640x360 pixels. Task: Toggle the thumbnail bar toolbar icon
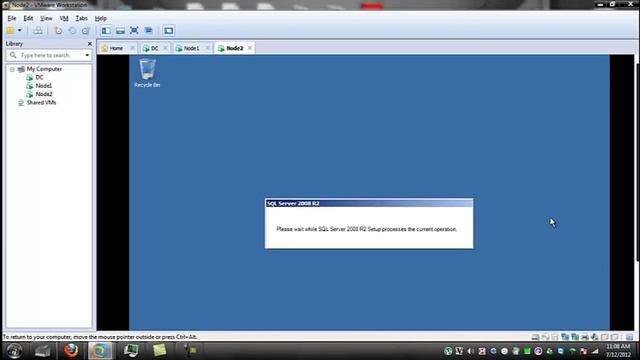120,31
